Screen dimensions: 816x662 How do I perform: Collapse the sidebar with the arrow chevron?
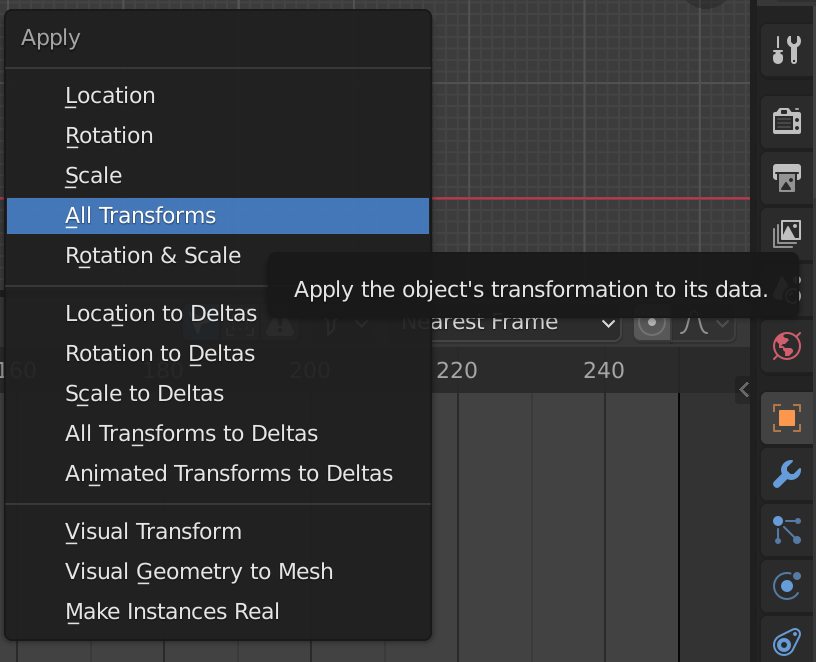click(x=744, y=389)
